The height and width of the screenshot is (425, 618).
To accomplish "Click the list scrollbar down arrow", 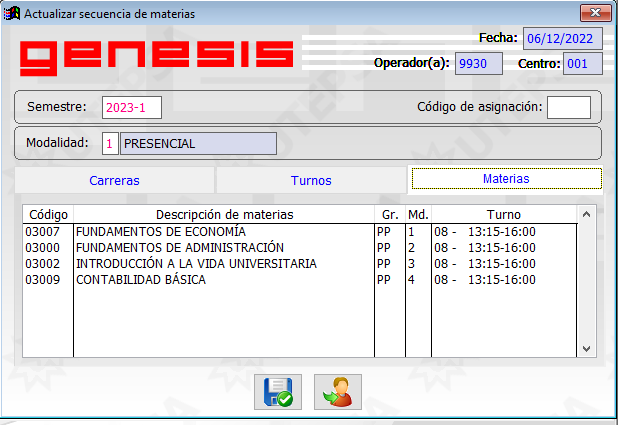I will (586, 349).
